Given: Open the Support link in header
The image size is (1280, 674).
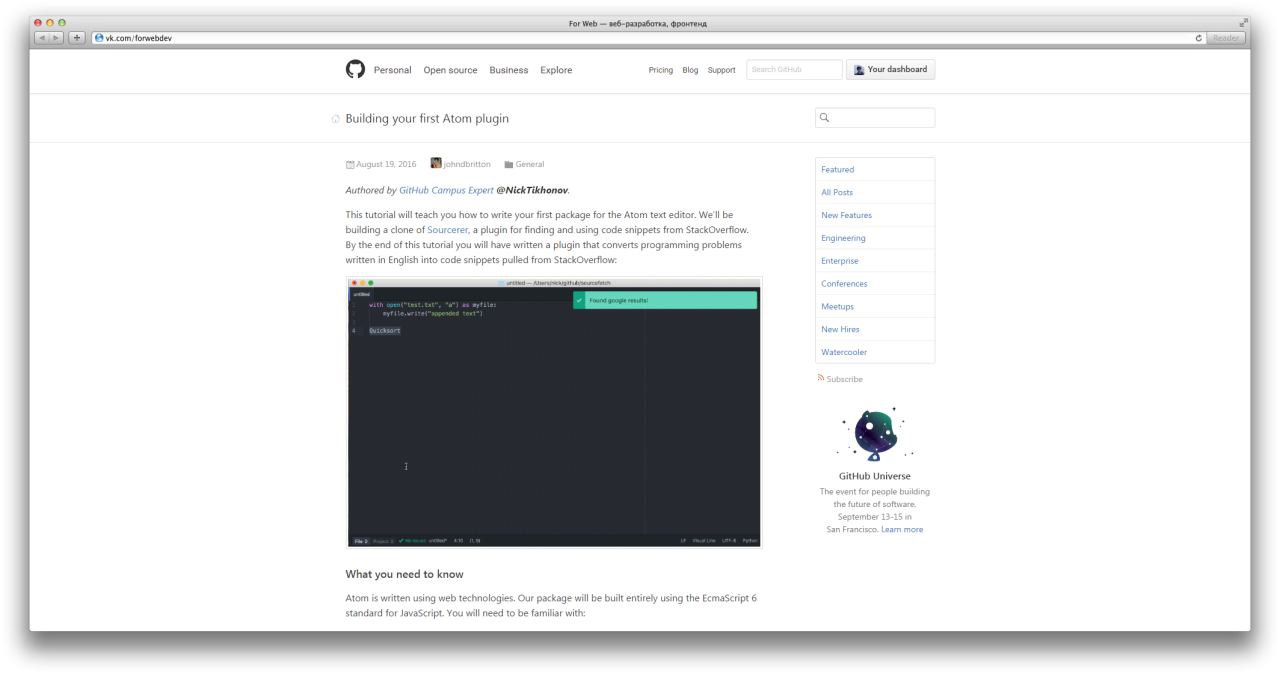Looking at the screenshot, I should [x=721, y=70].
